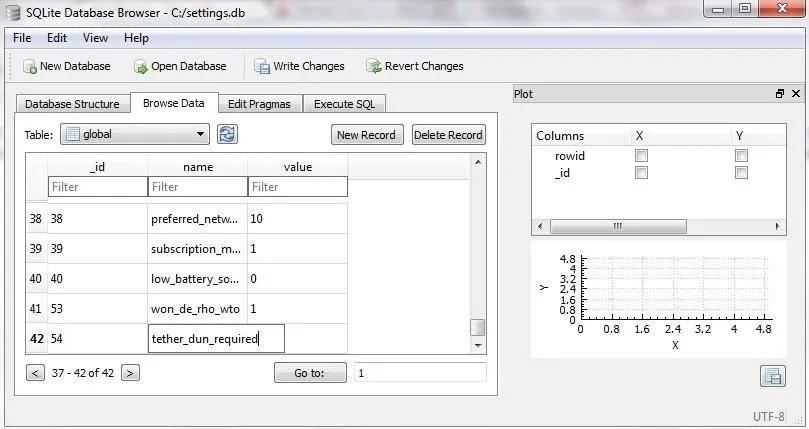Click the table scrollbar up arrow
809x429 pixels.
coord(478,162)
